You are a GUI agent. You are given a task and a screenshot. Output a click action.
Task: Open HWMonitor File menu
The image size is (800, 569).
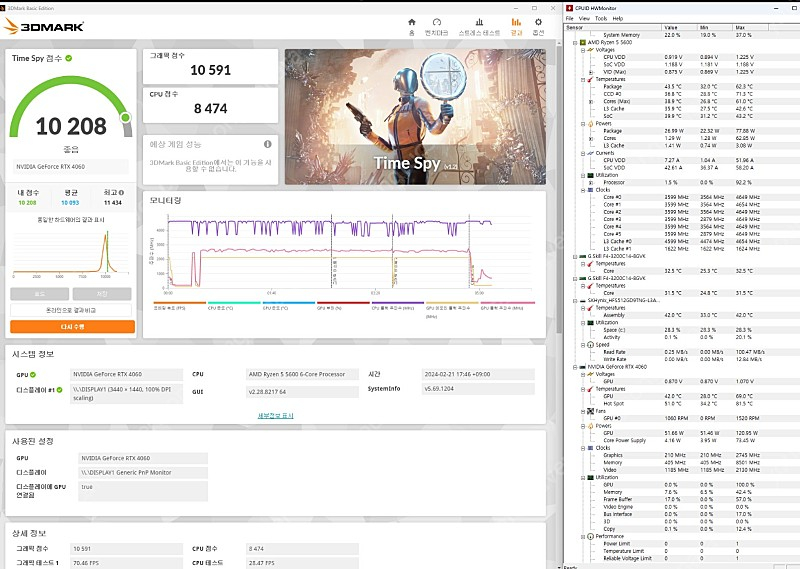click(569, 18)
